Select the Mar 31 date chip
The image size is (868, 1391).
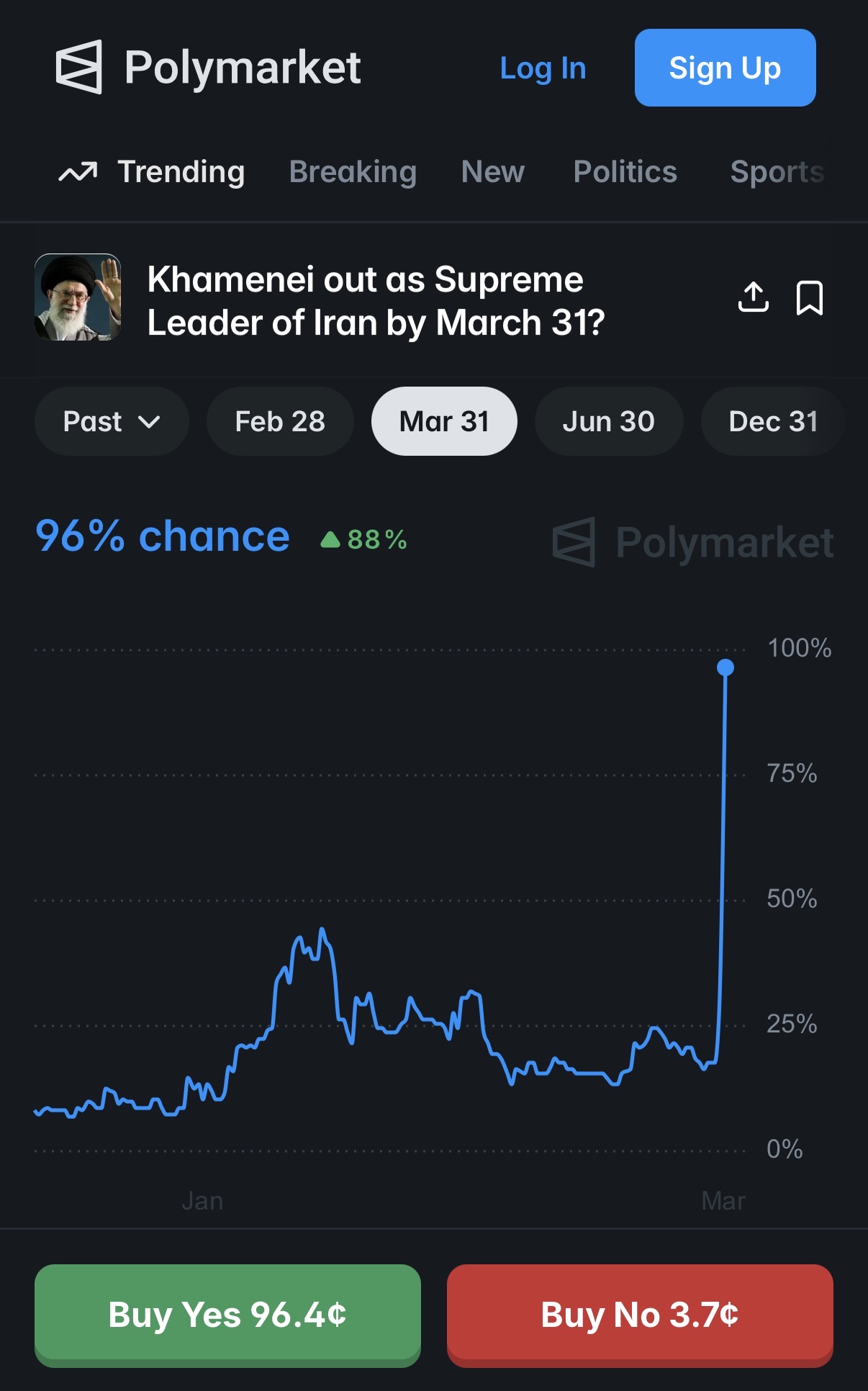pyautogui.click(x=444, y=421)
